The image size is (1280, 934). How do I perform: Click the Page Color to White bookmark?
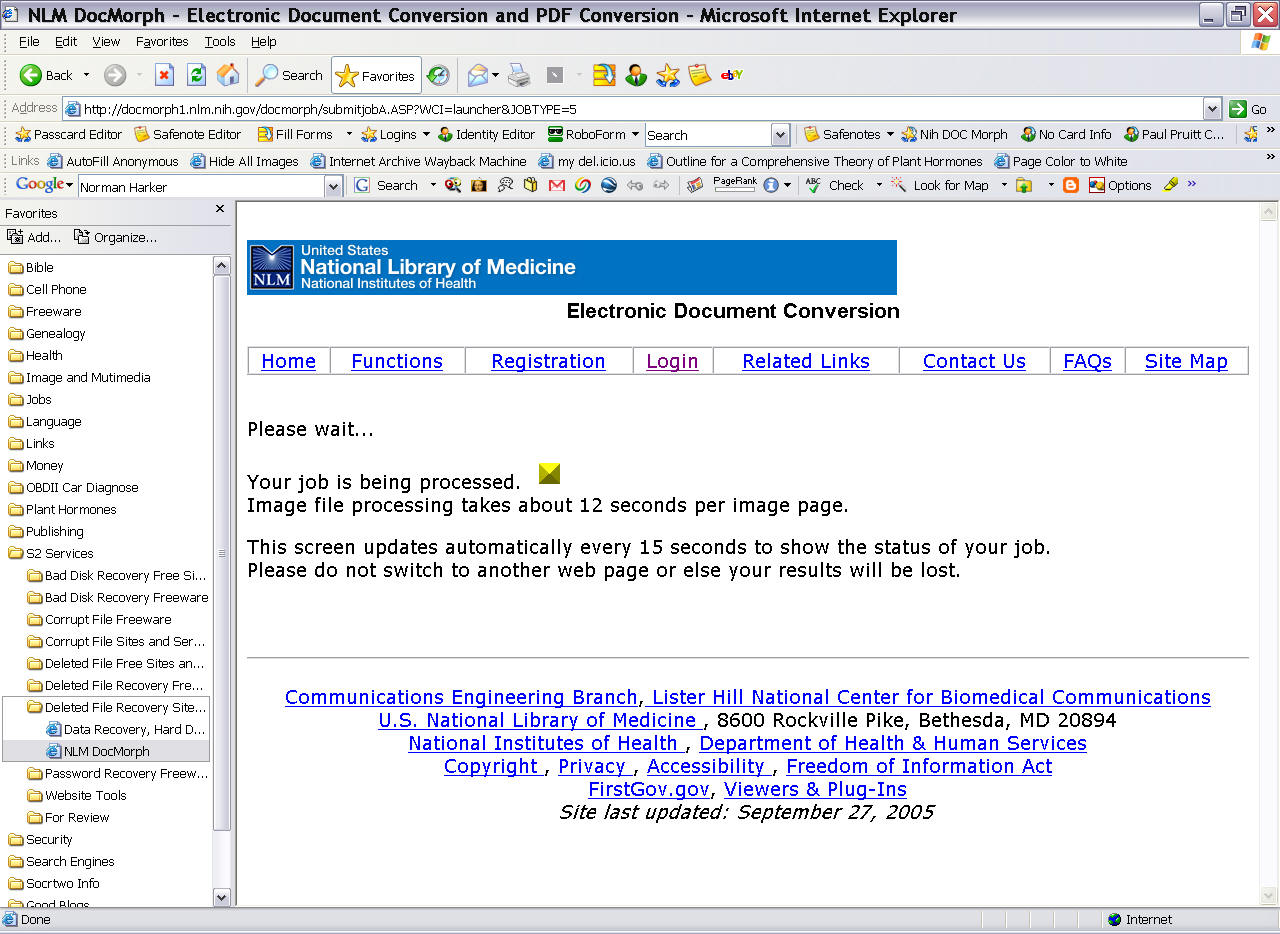tap(1061, 161)
